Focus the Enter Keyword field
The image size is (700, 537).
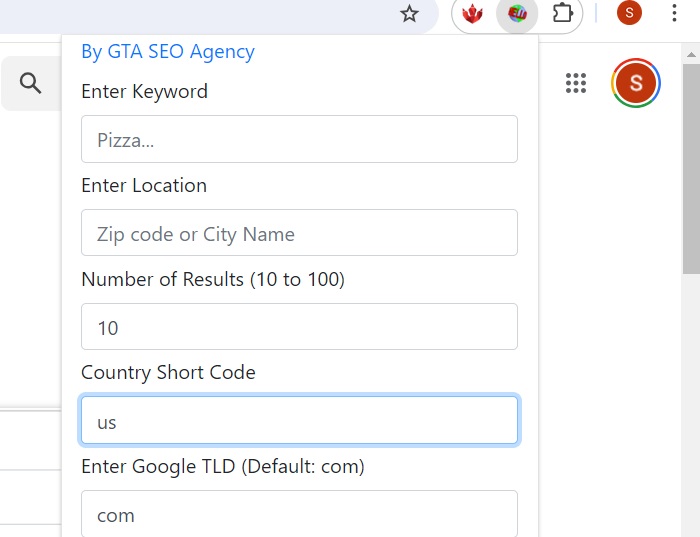(299, 139)
